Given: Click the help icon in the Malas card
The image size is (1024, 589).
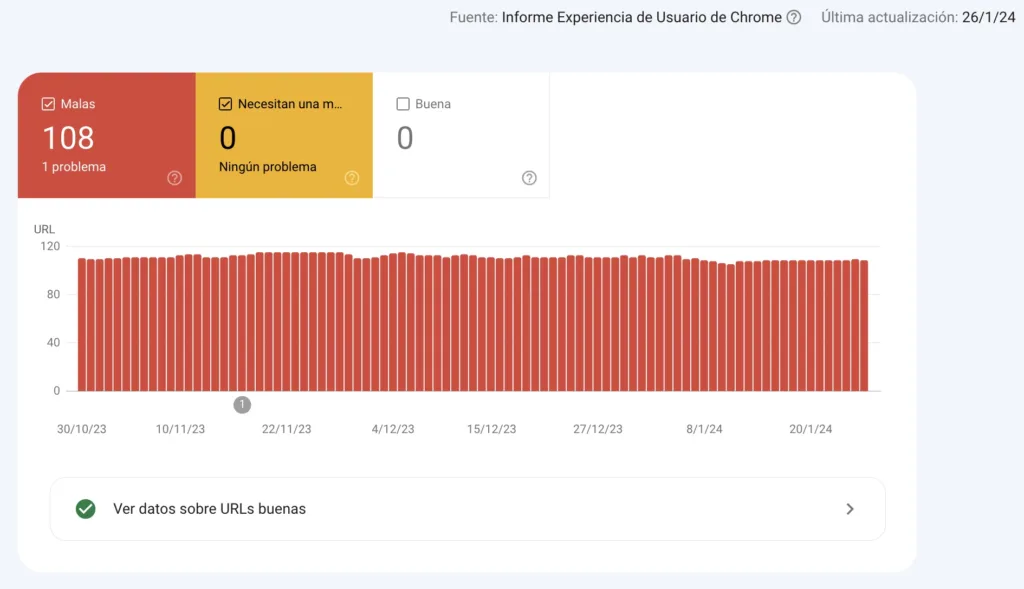Looking at the screenshot, I should pos(174,178).
